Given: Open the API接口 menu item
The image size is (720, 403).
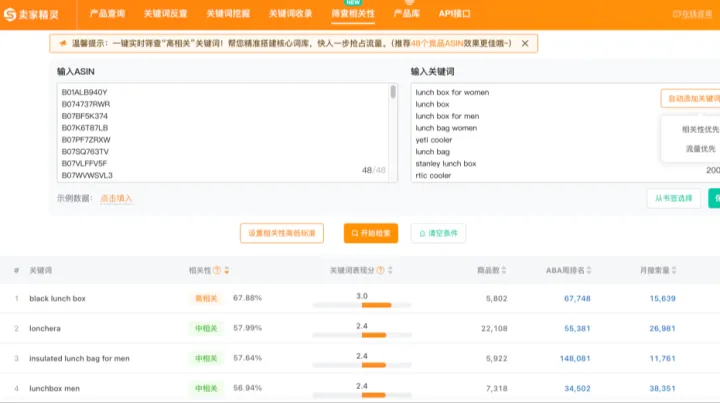Looking at the screenshot, I should pos(454,14).
